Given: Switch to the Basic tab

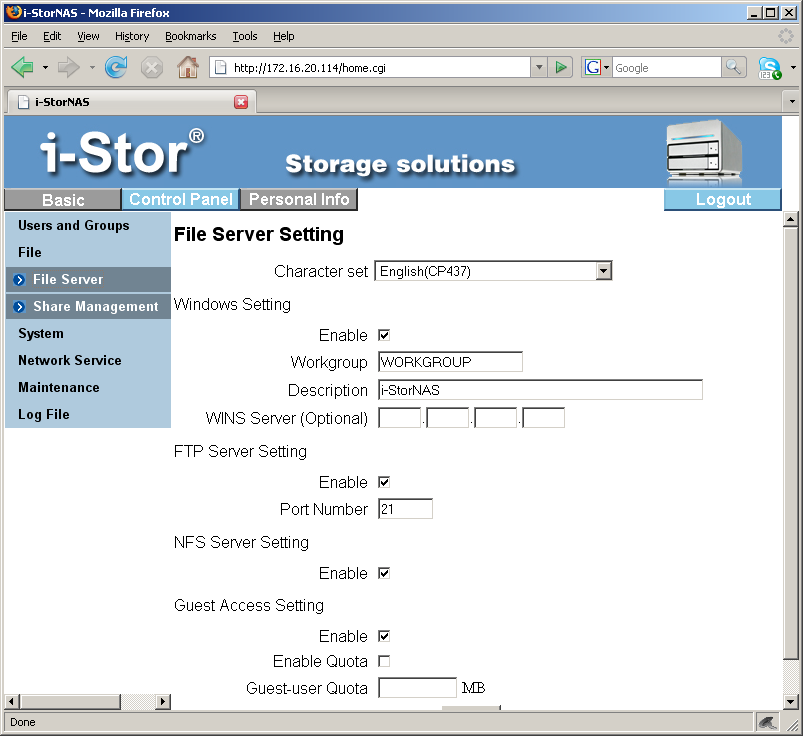Looking at the screenshot, I should 63,200.
